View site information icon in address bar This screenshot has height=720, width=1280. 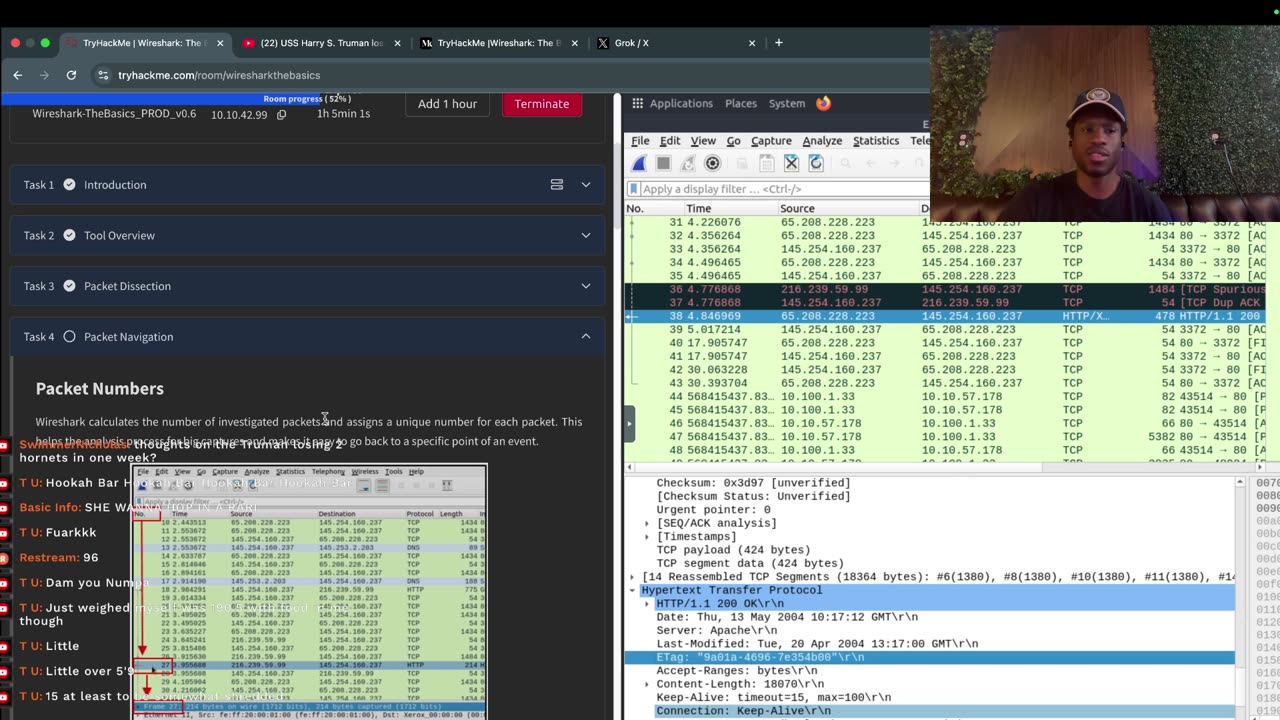102,75
